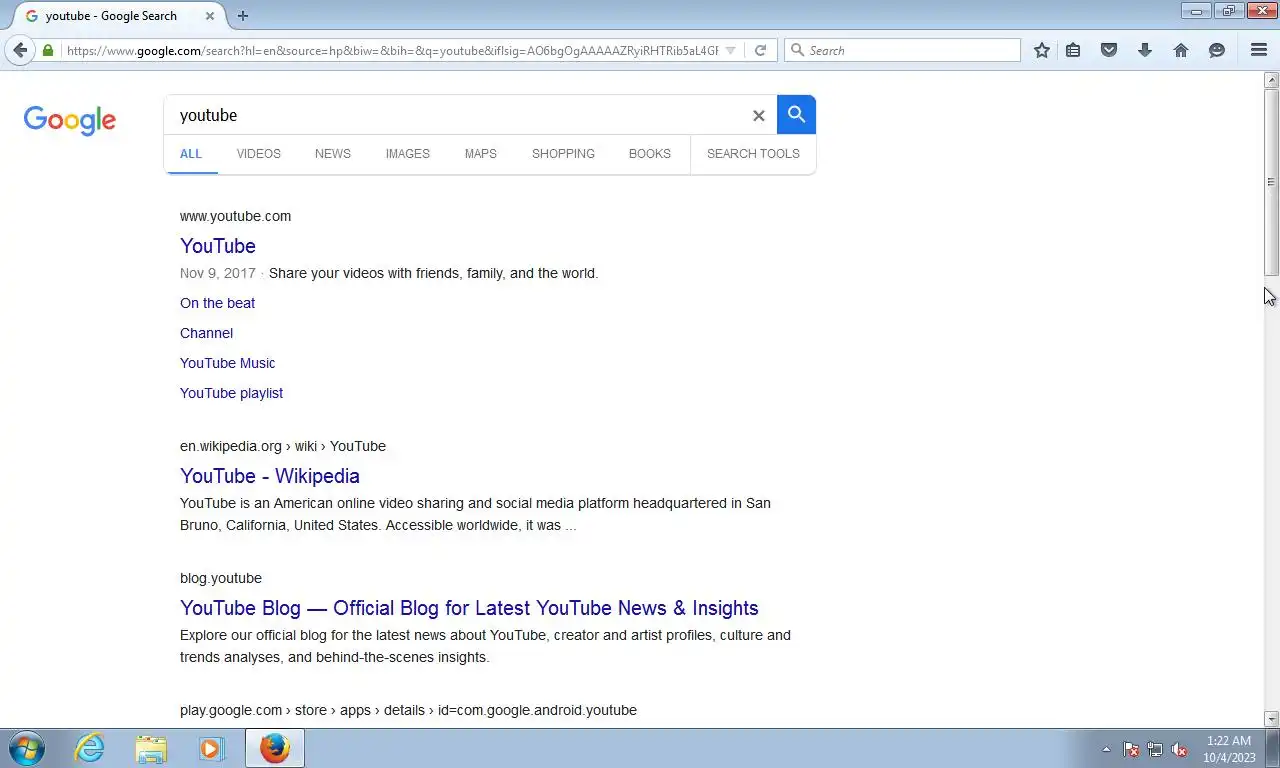
Task: Clear the search query with X icon
Action: [x=759, y=116]
